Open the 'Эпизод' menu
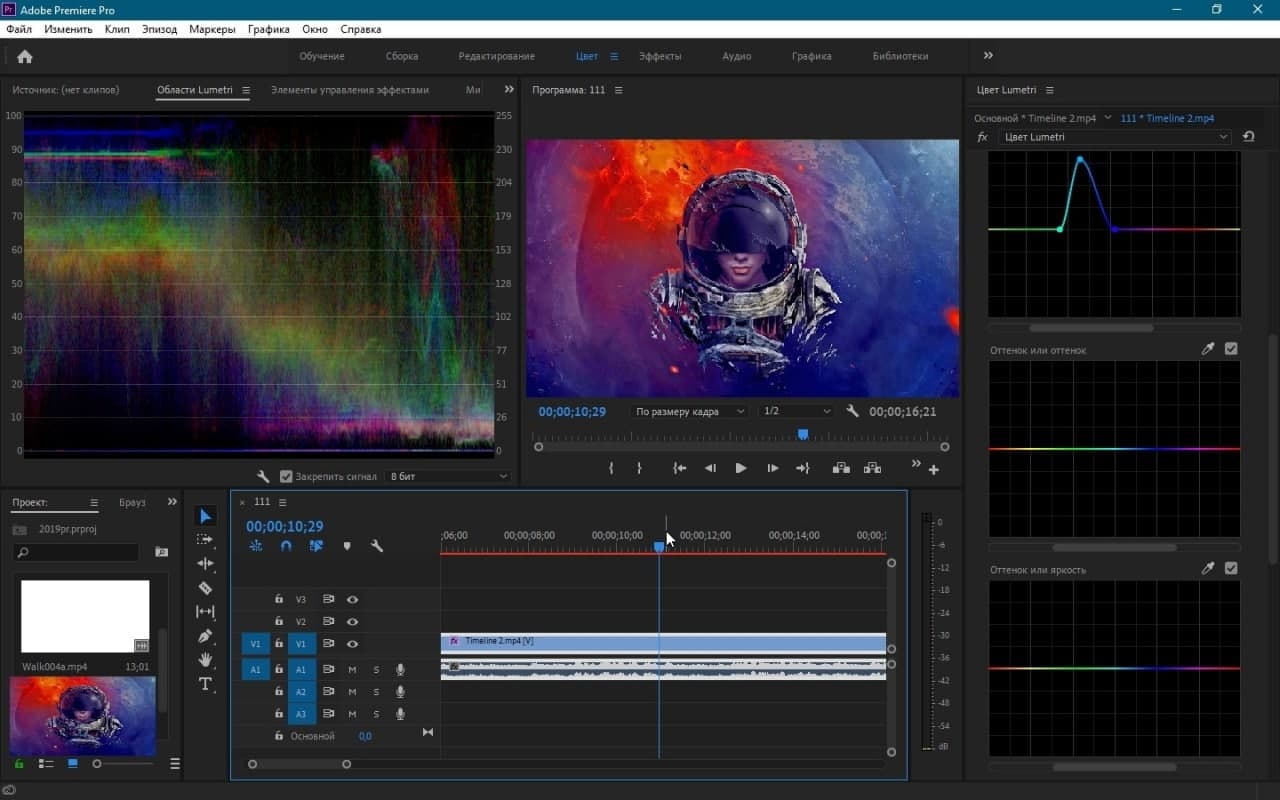 click(x=159, y=29)
